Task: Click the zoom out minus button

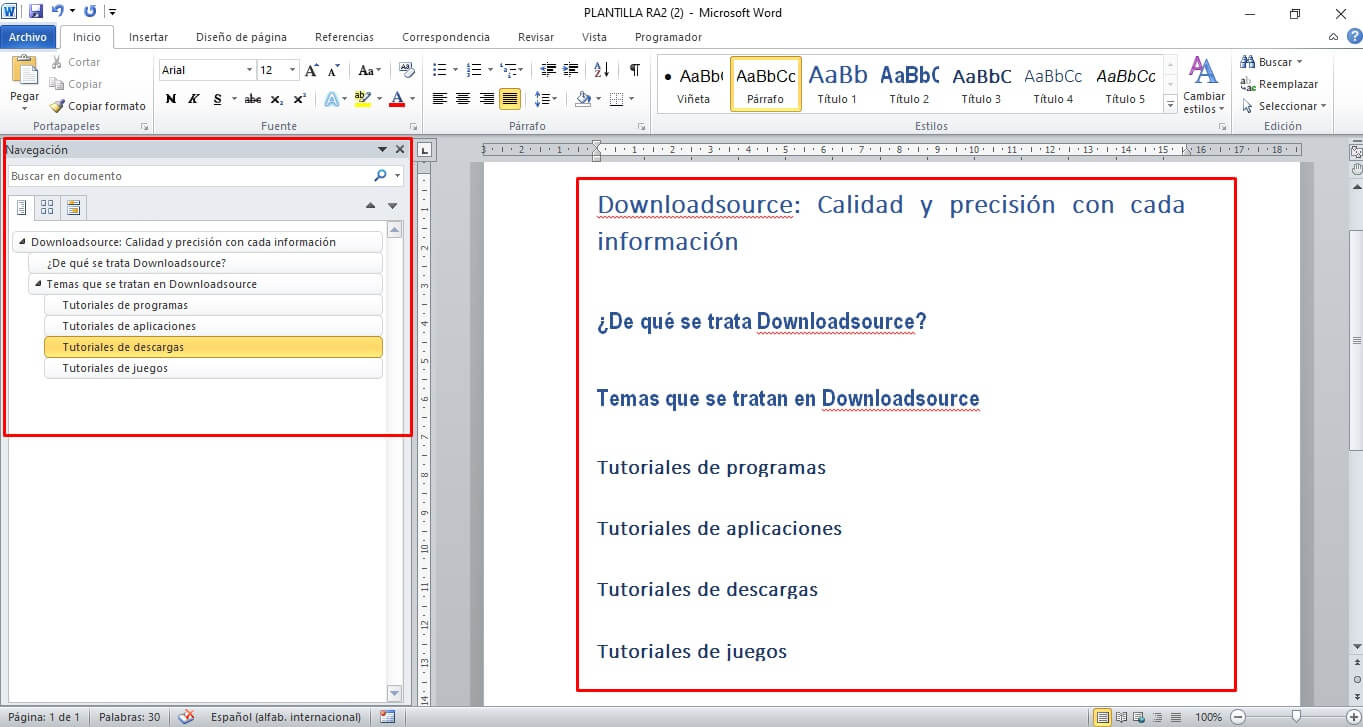Action: click(1237, 717)
